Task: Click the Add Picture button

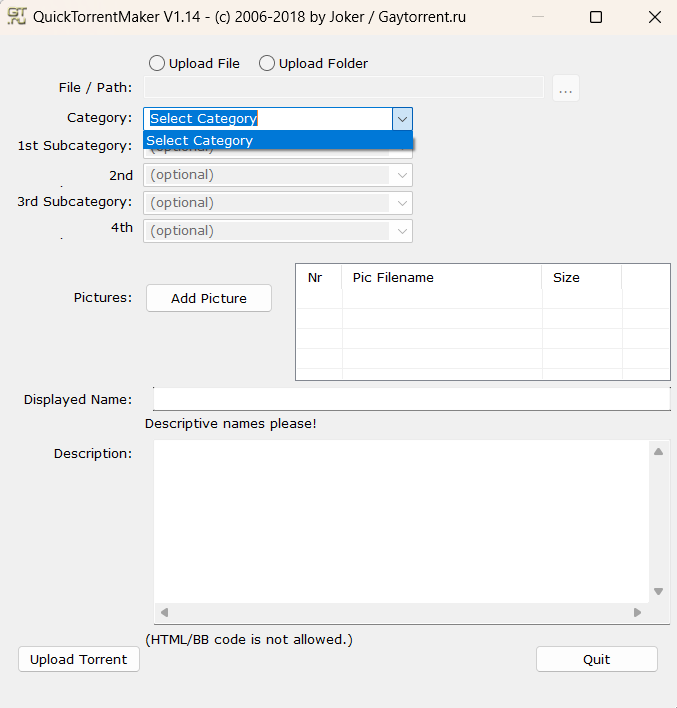Action: [x=209, y=298]
